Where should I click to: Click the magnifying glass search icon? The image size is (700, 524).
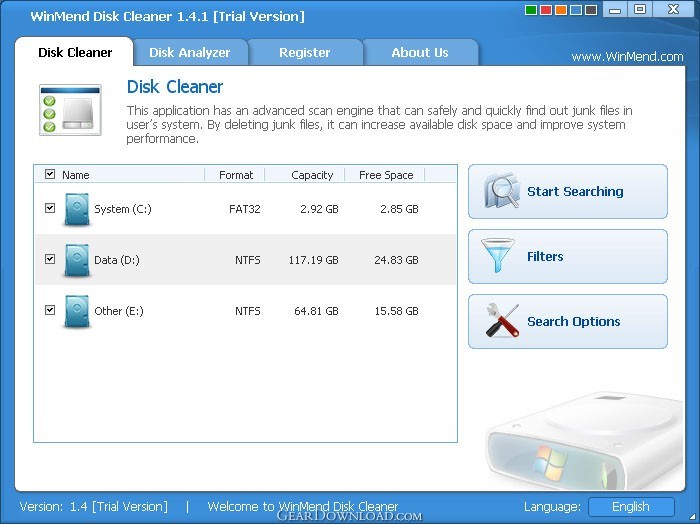502,191
